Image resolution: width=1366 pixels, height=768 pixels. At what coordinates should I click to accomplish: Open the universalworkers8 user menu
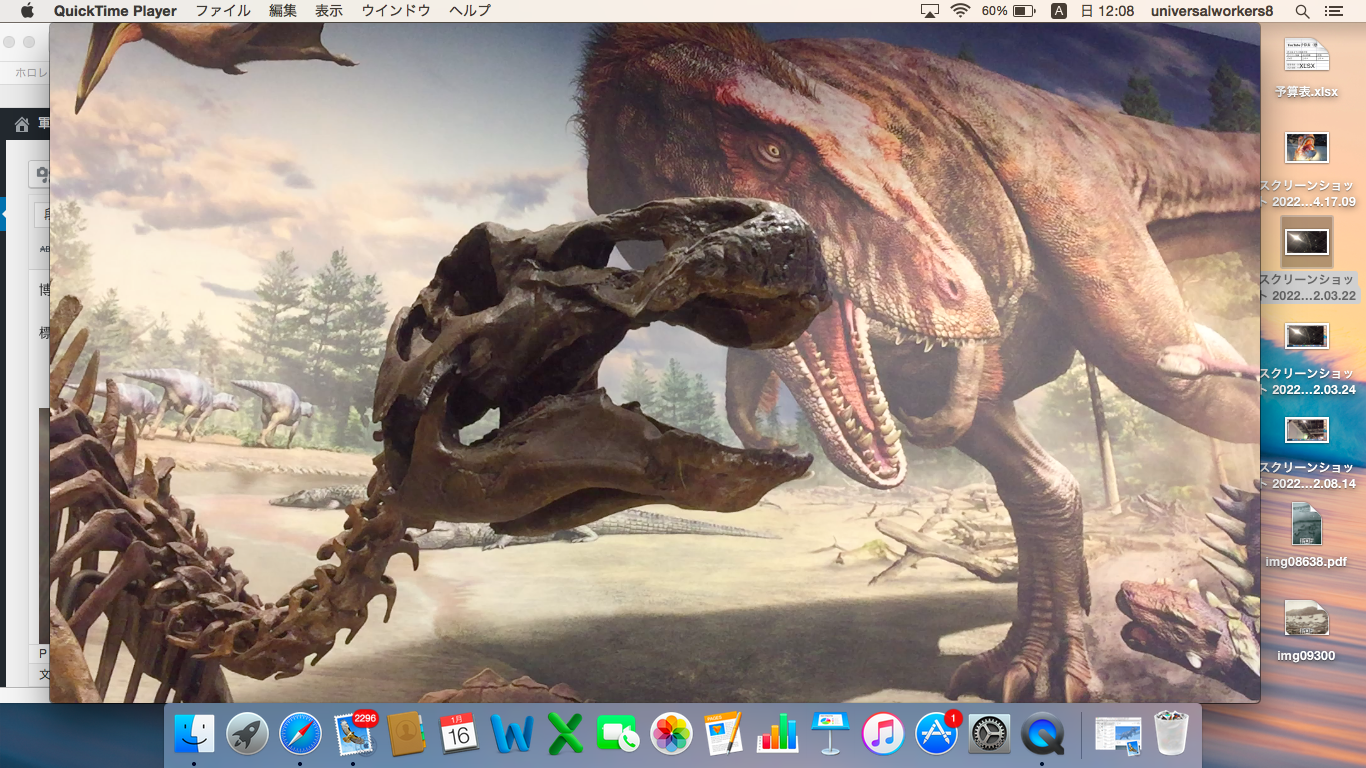1212,11
